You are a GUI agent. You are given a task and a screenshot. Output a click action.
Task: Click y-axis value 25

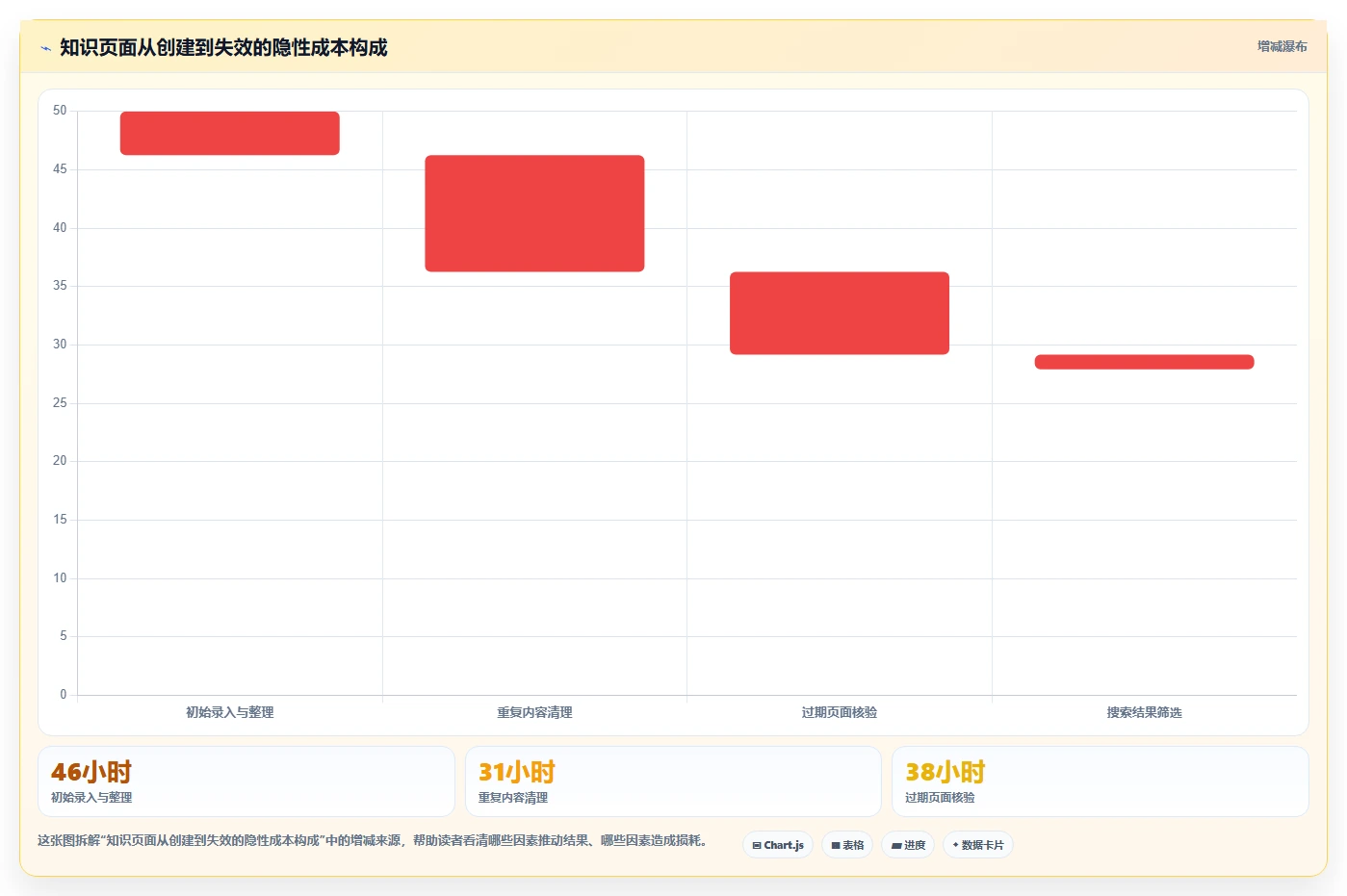coord(60,403)
